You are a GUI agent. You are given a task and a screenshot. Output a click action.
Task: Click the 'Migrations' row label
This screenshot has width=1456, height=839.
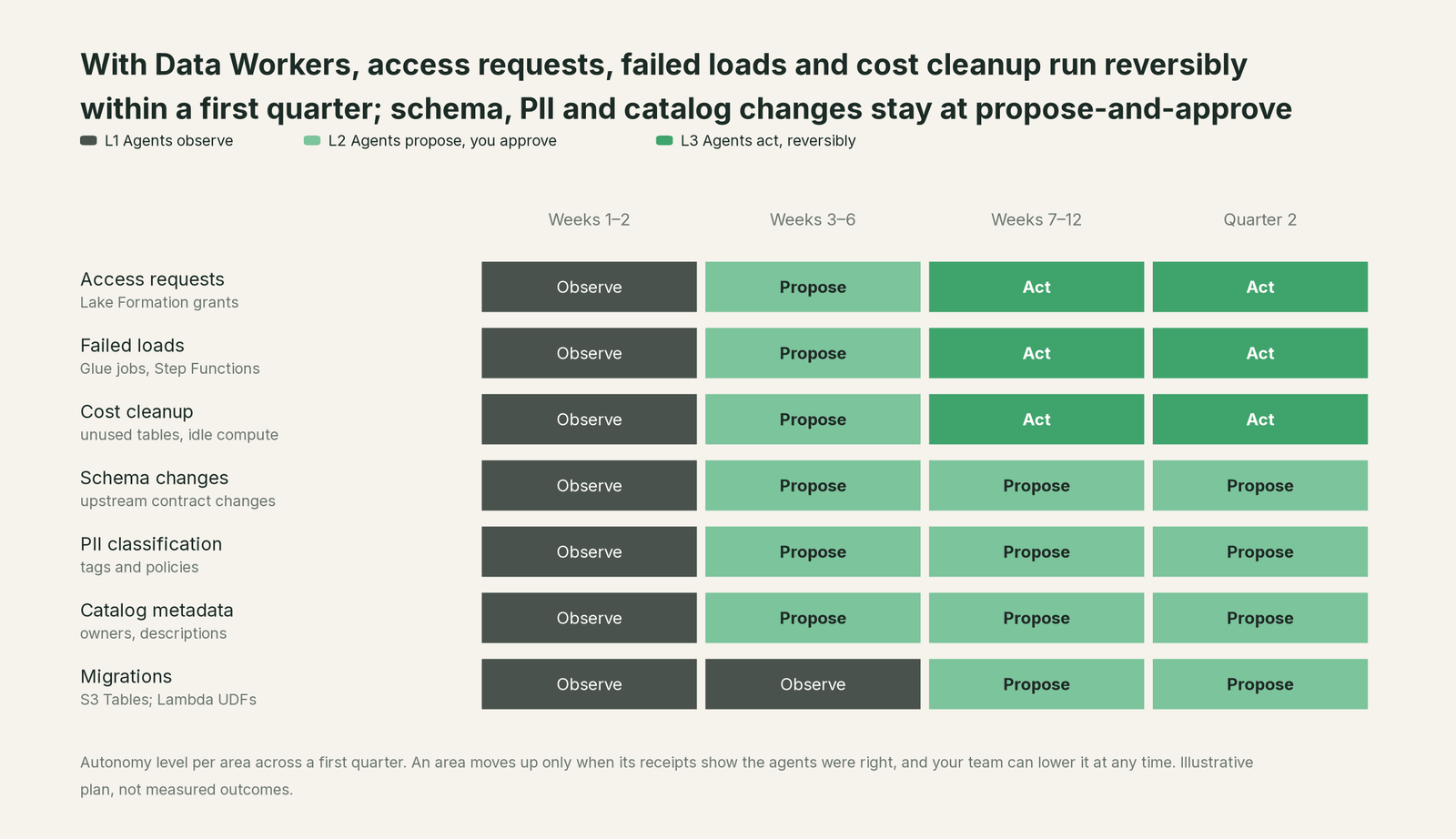tap(126, 677)
